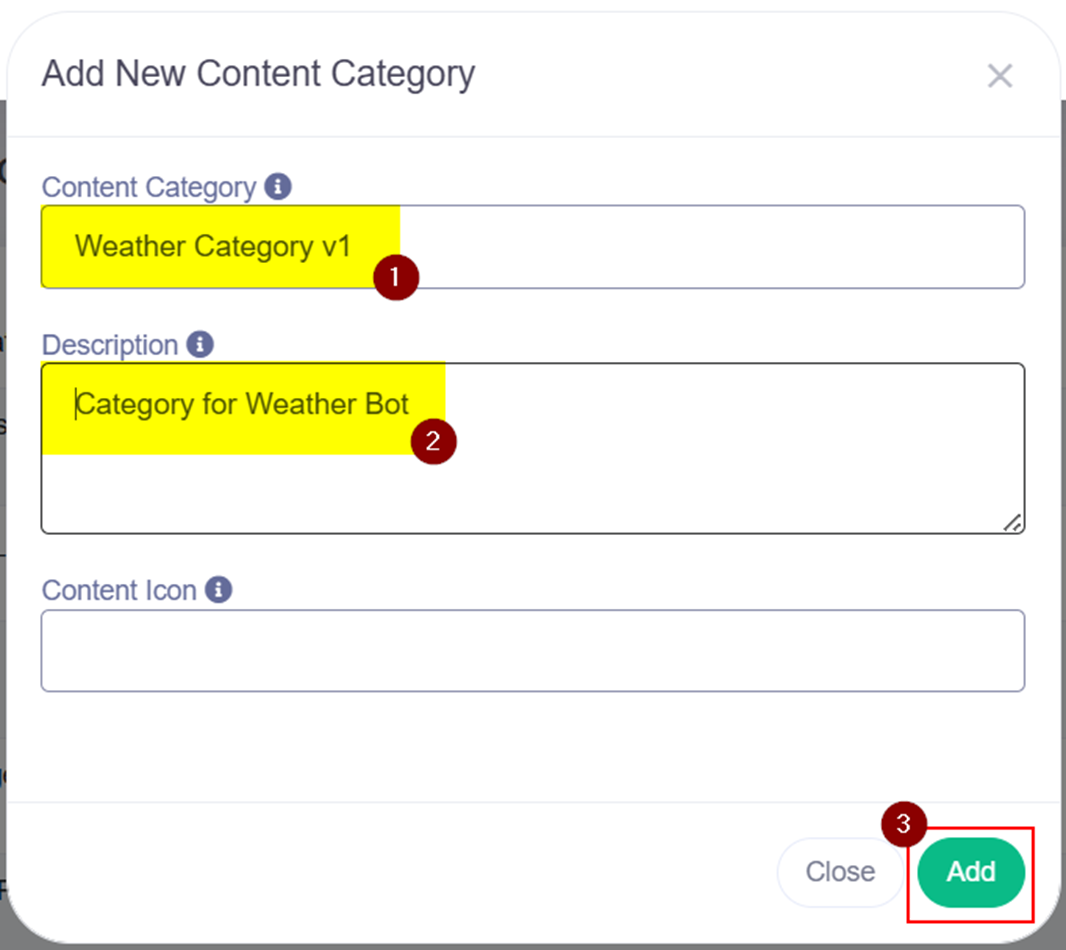Click the 'Add New Content Category' title
The width and height of the screenshot is (1066, 950).
click(x=258, y=74)
